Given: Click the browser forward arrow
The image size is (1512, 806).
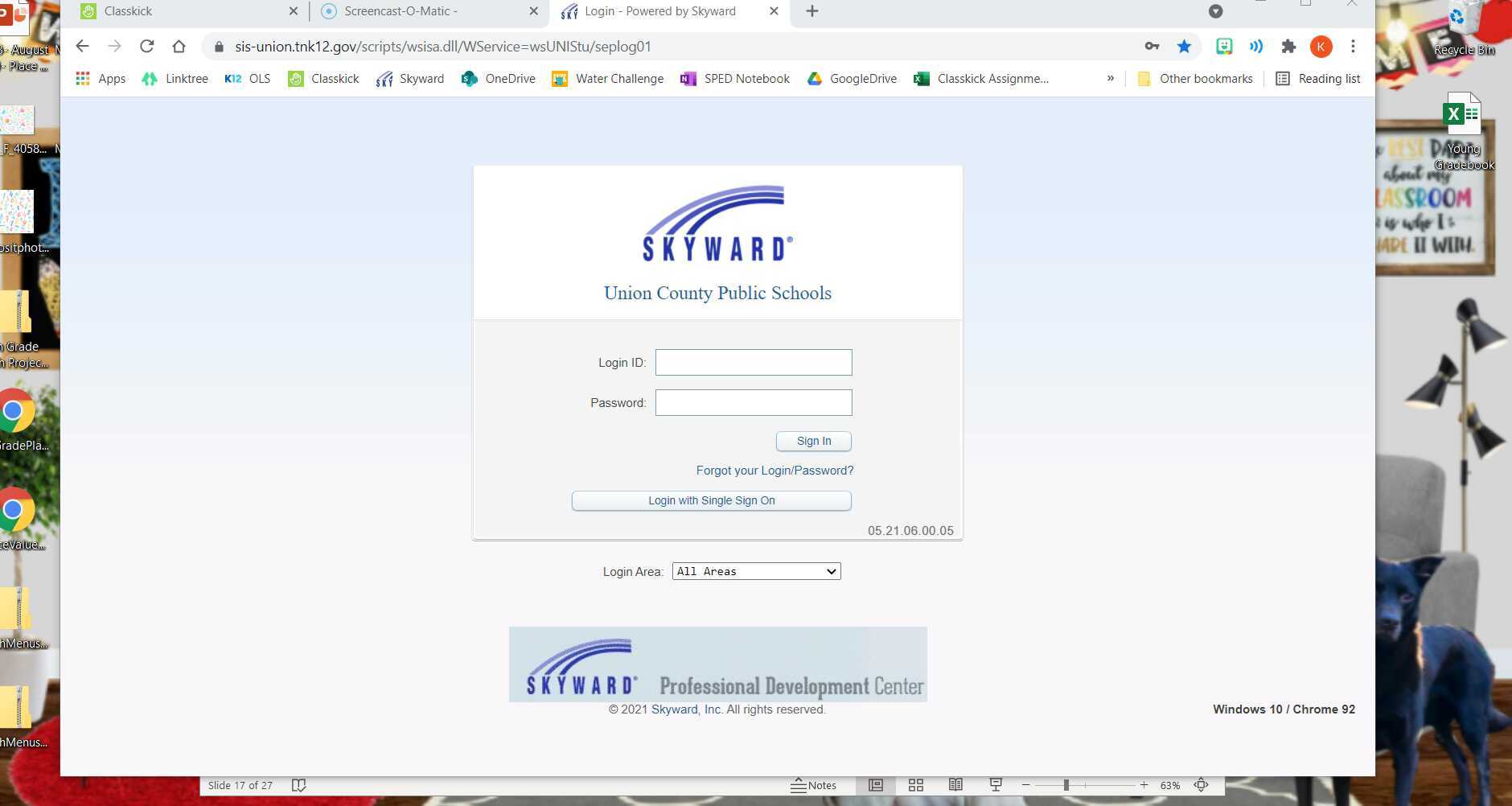Looking at the screenshot, I should click(114, 47).
